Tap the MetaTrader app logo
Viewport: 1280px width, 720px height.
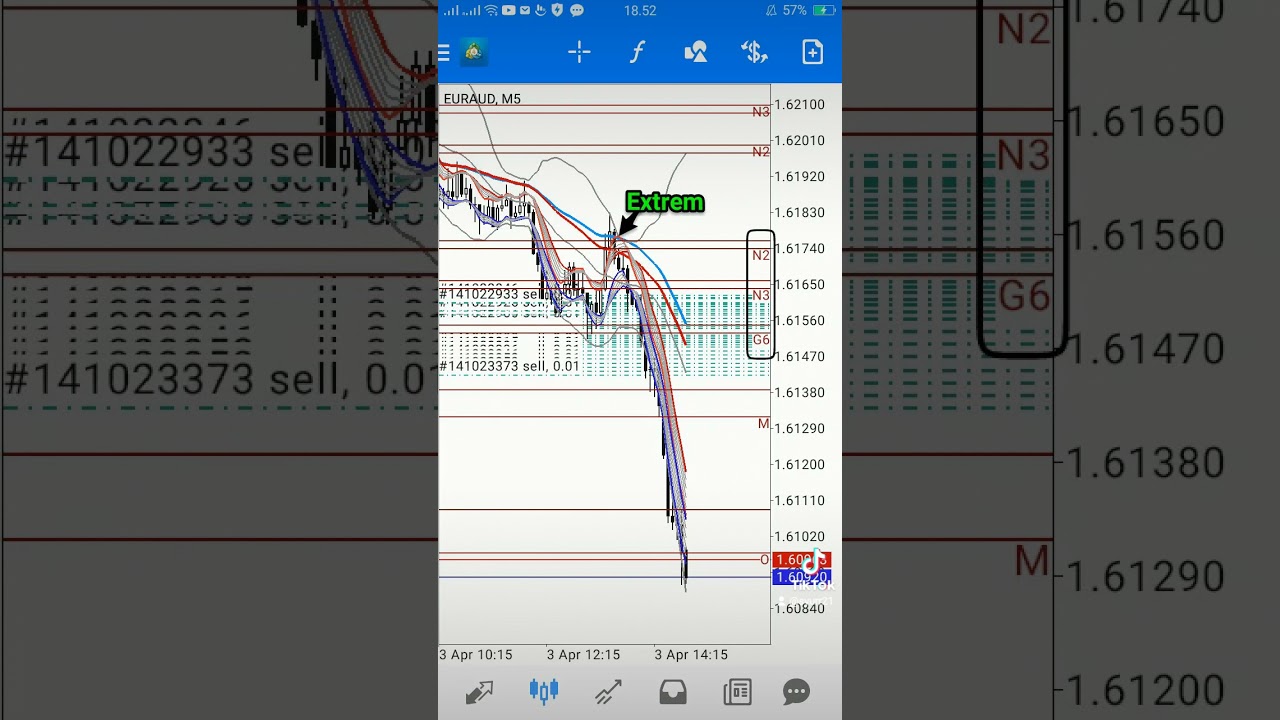point(474,52)
